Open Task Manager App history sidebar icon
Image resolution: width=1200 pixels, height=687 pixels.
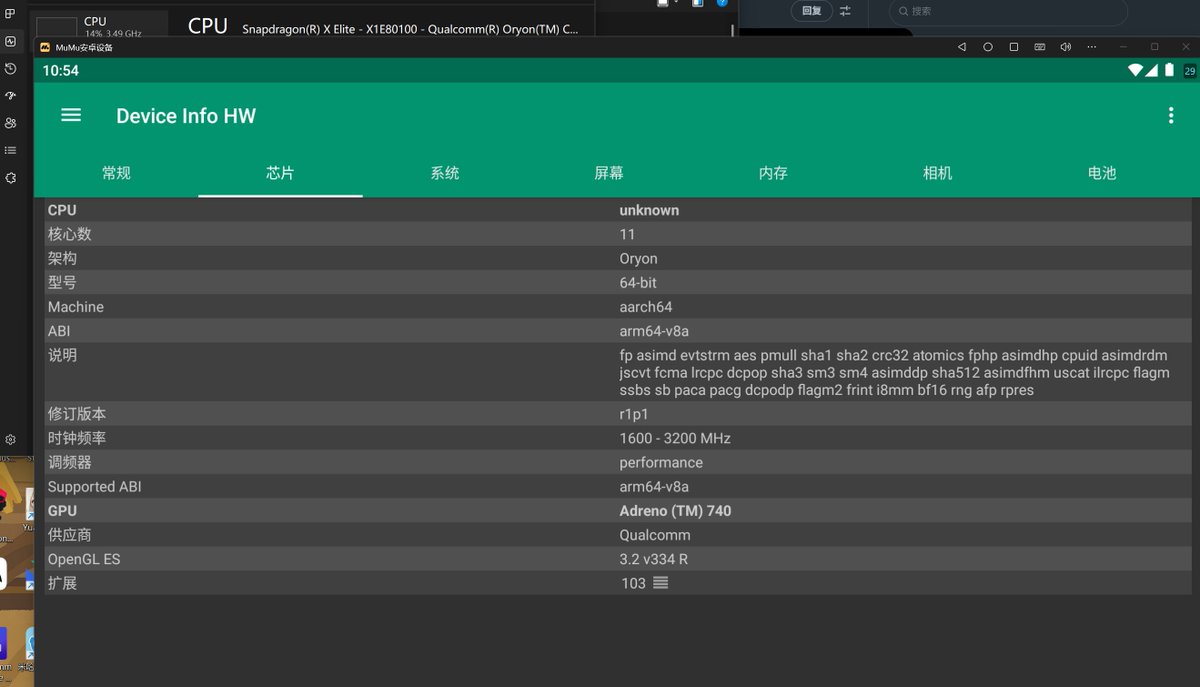[10, 68]
